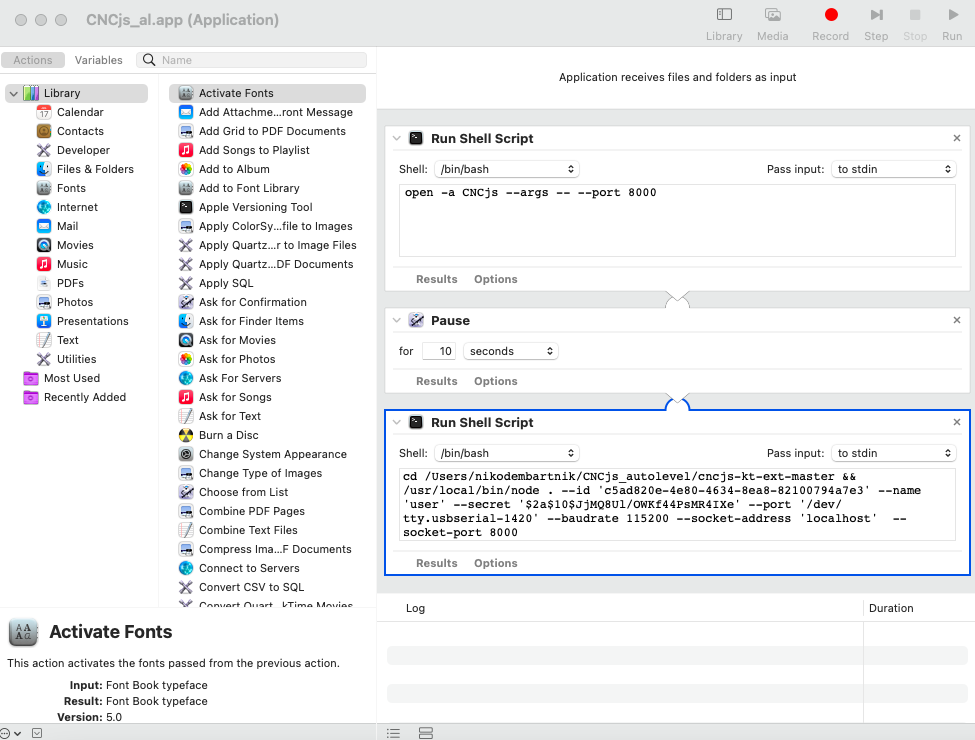Select the Internet category icon

click(x=44, y=207)
